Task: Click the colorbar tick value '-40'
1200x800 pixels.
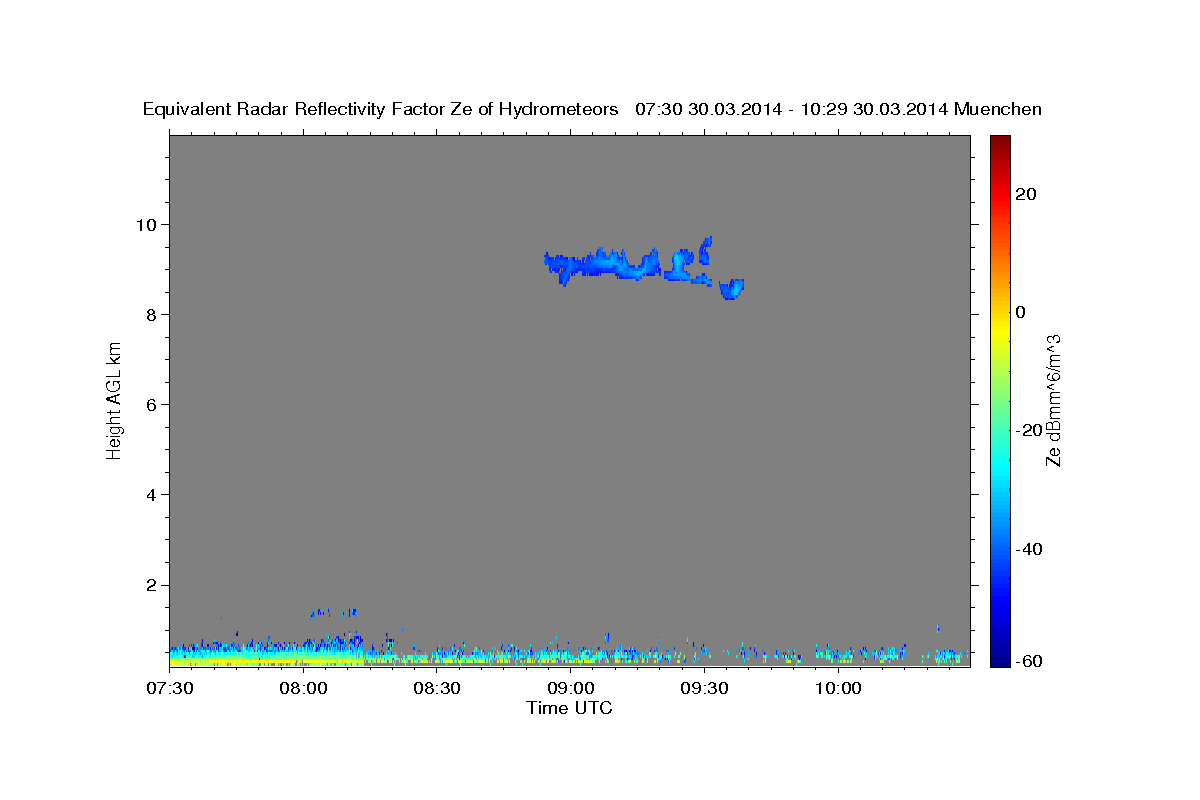Action: tap(1030, 549)
